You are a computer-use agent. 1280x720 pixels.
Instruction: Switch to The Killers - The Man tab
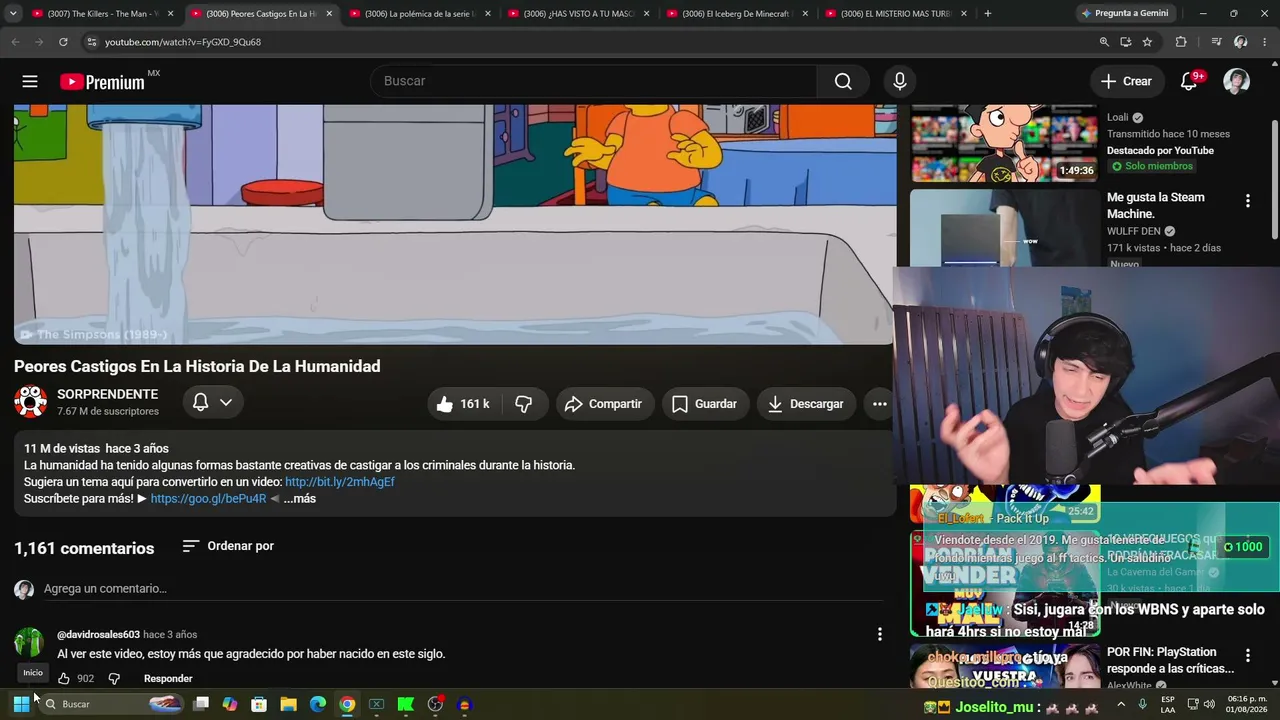point(103,14)
